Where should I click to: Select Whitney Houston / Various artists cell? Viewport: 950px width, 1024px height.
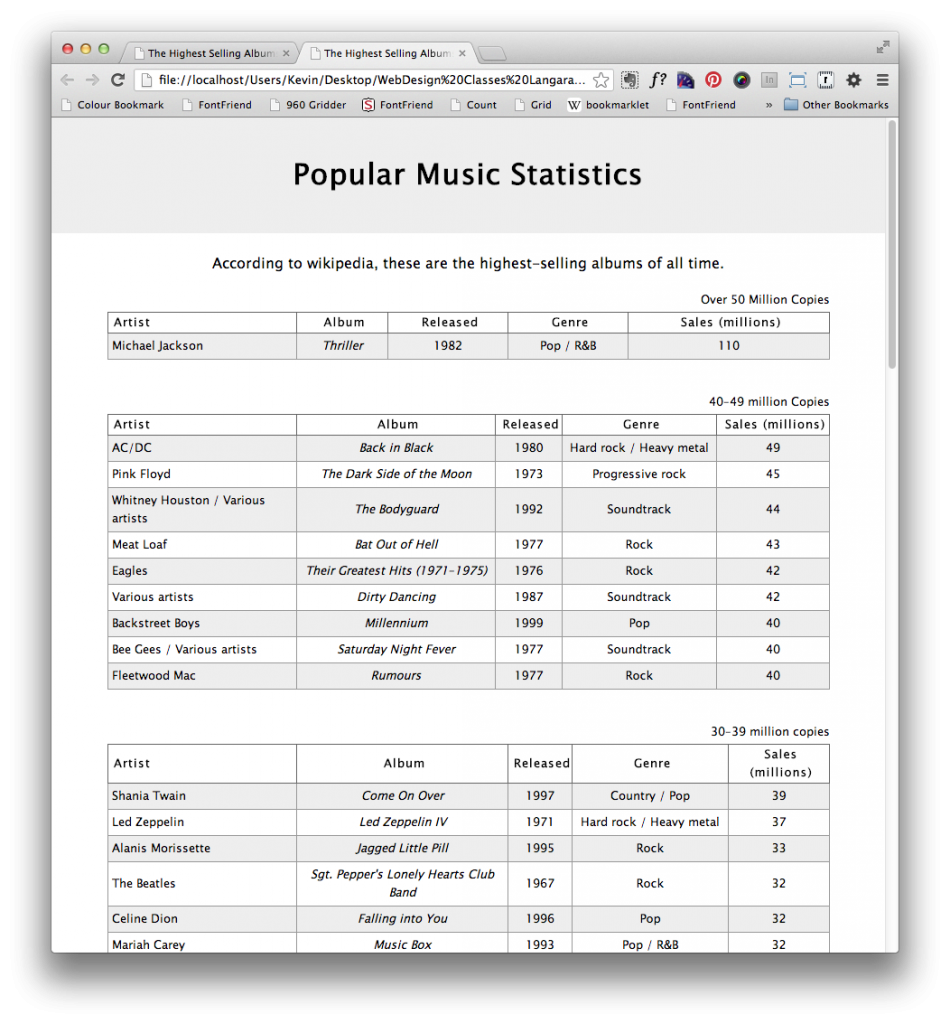pos(202,509)
